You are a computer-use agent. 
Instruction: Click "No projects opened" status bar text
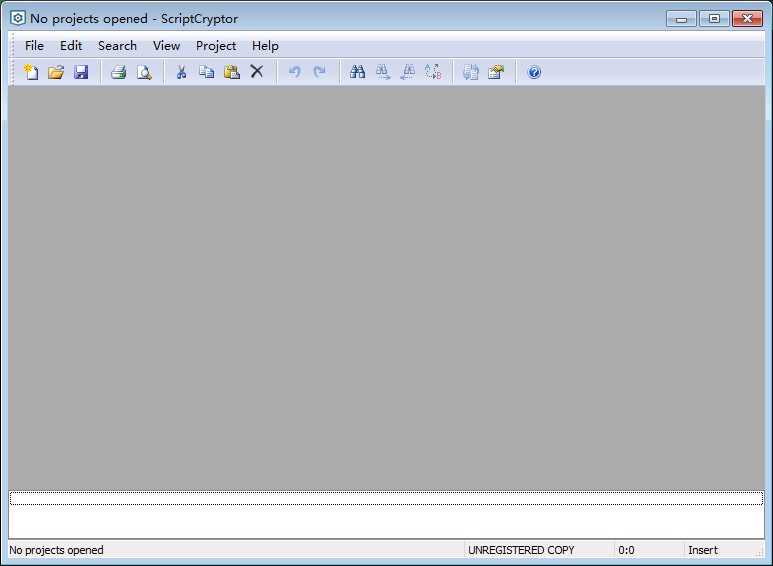pos(56,550)
